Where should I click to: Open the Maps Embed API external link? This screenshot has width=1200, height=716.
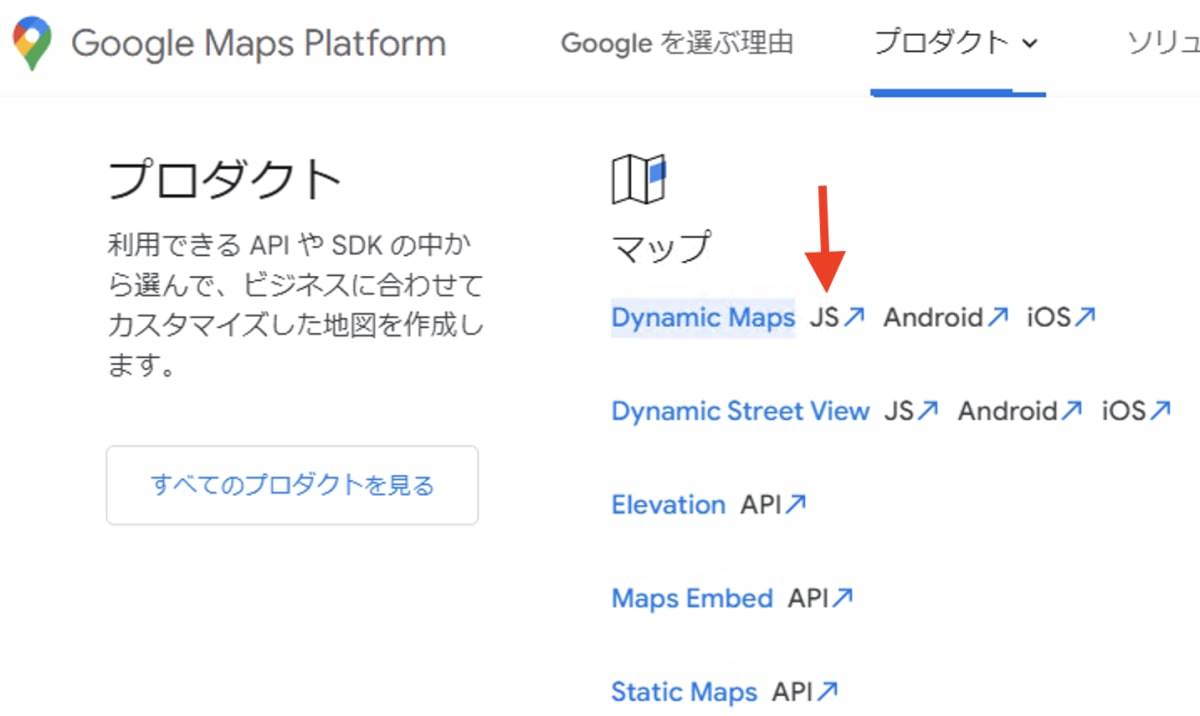pyautogui.click(x=821, y=599)
